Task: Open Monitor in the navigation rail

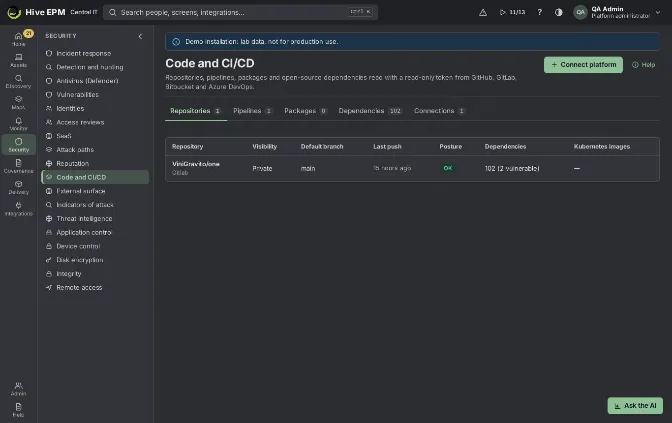Action: pos(18,124)
